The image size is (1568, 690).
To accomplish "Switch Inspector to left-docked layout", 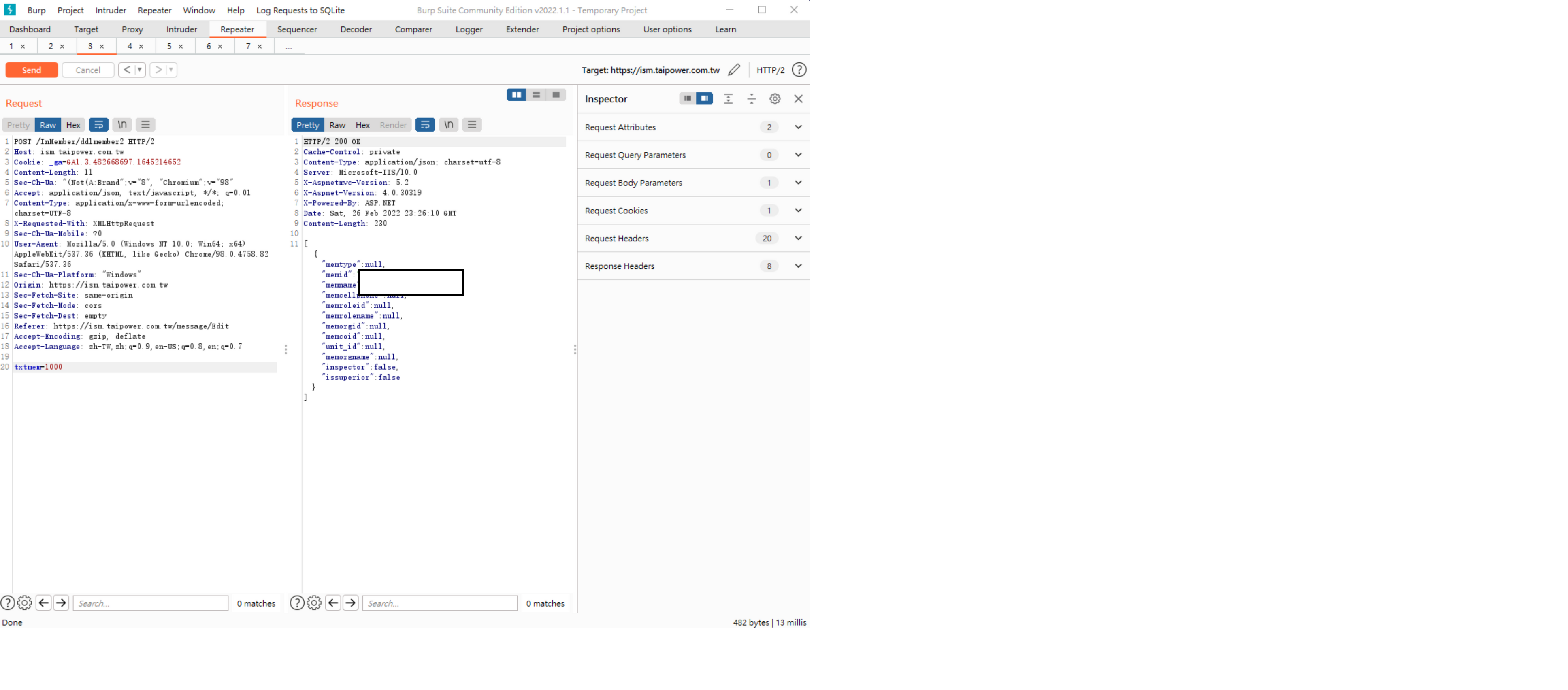I will coord(687,98).
